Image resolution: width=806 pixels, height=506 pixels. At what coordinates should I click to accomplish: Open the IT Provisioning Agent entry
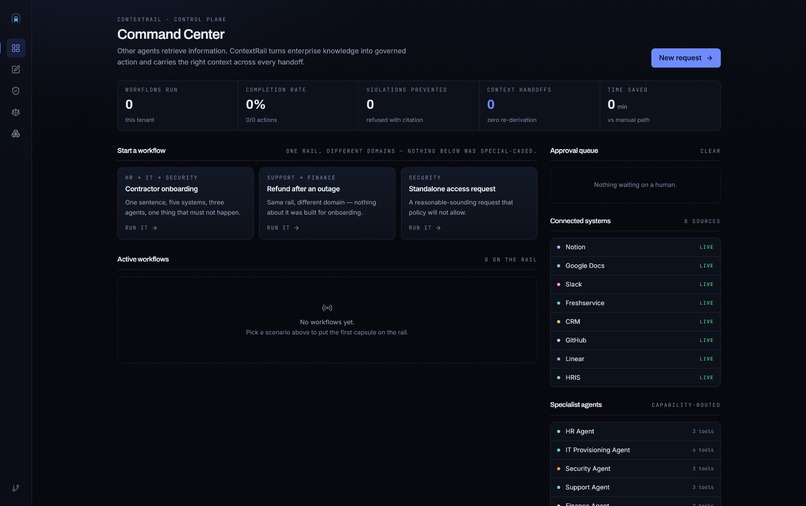[x=635, y=450]
